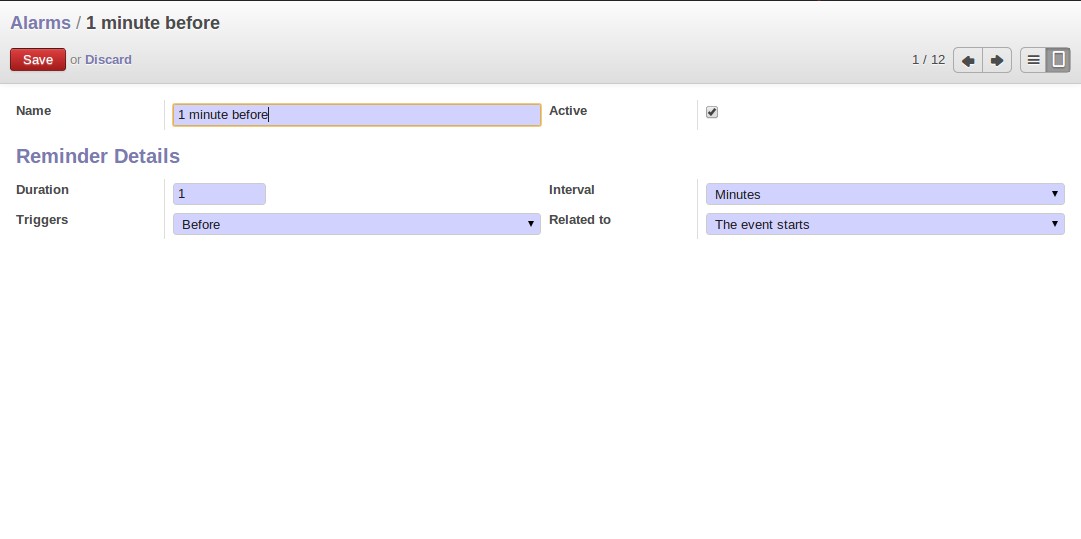
Task: Click the Active field label
Action: pos(568,110)
